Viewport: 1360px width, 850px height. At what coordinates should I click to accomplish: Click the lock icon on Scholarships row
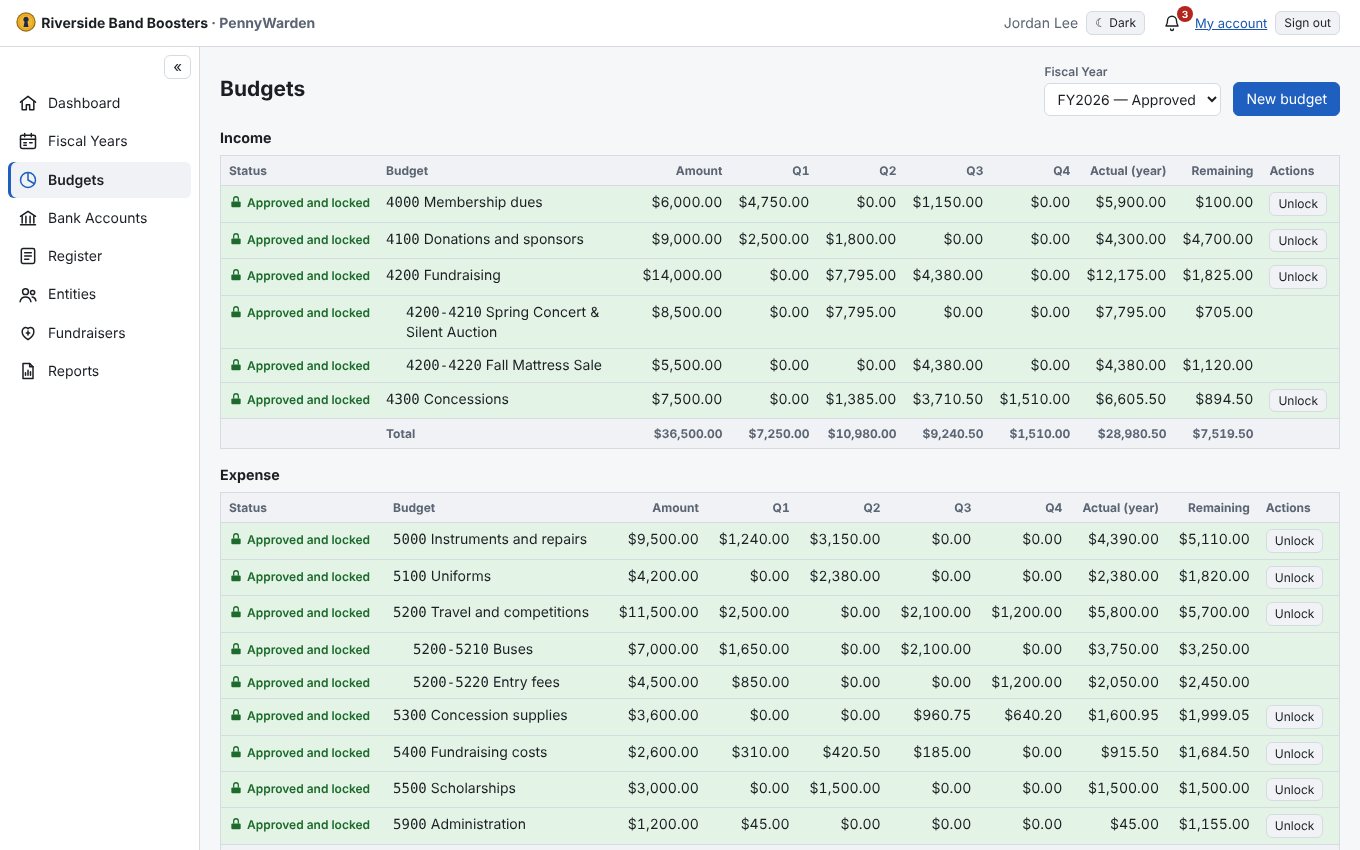236,788
